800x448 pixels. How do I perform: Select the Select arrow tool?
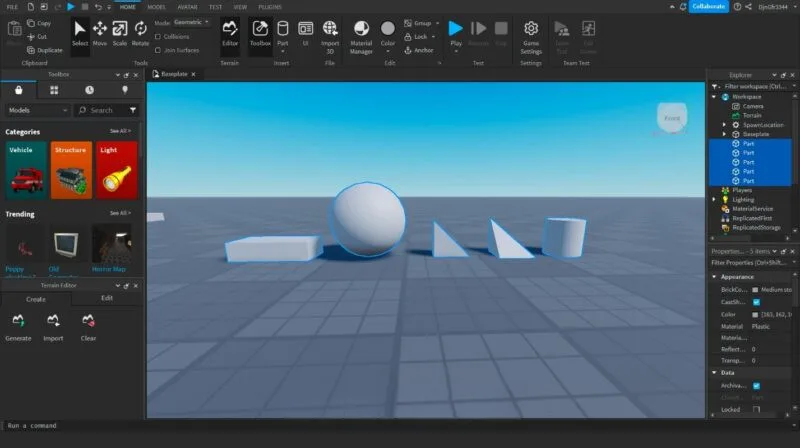coord(80,34)
